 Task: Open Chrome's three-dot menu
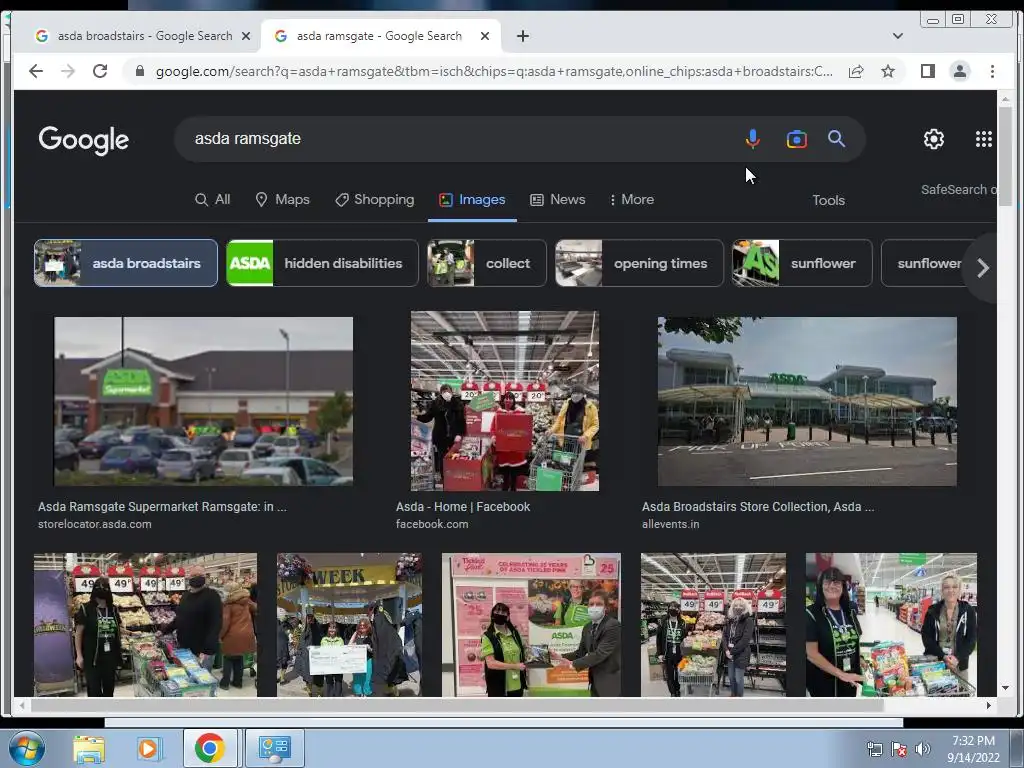[x=992, y=71]
